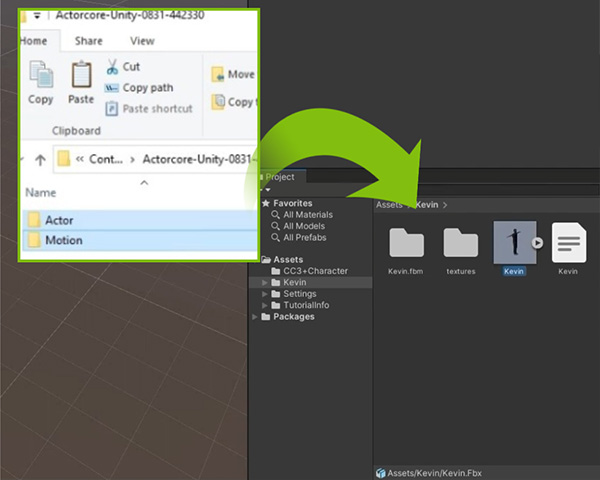The image size is (600, 480).
Task: Open the Share ribbon tab
Action: [88, 41]
